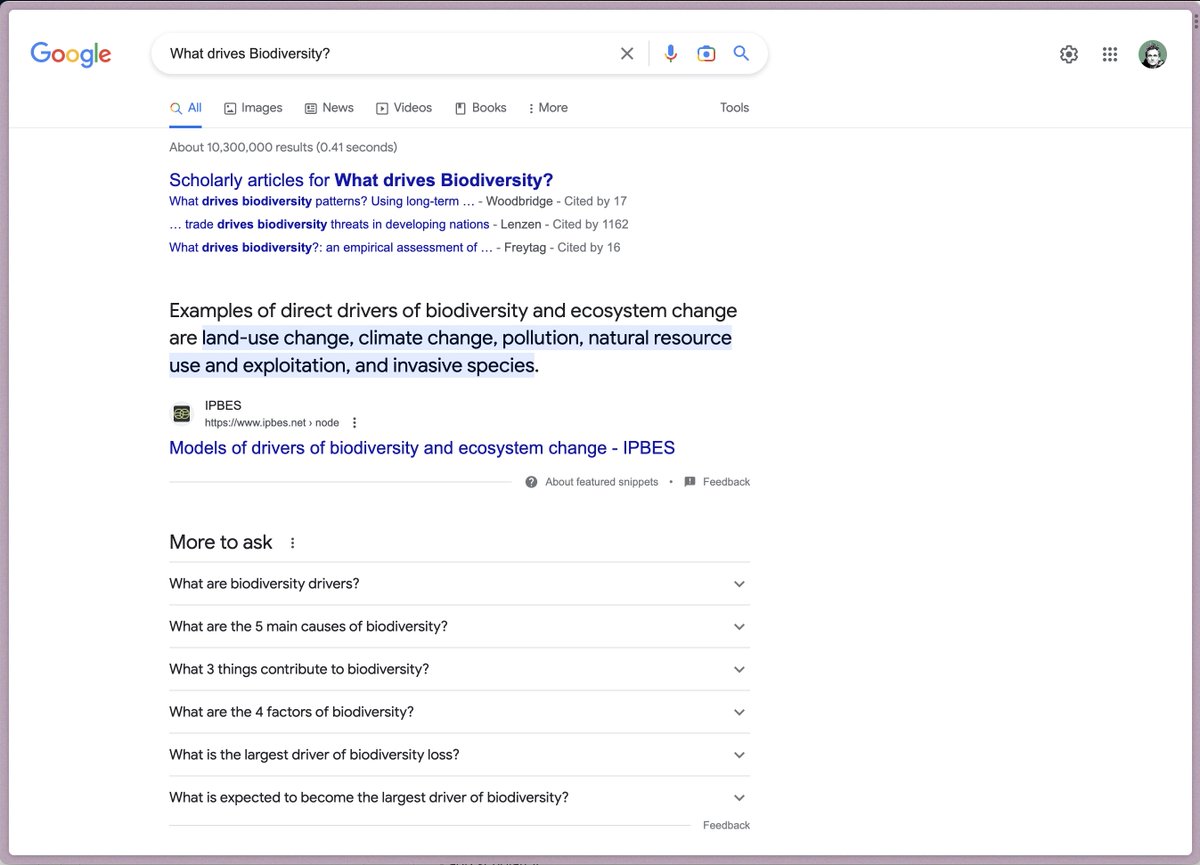This screenshot has height=865, width=1200.
Task: Expand 'What is the largest driver of biodiversity loss?'
Action: (459, 755)
